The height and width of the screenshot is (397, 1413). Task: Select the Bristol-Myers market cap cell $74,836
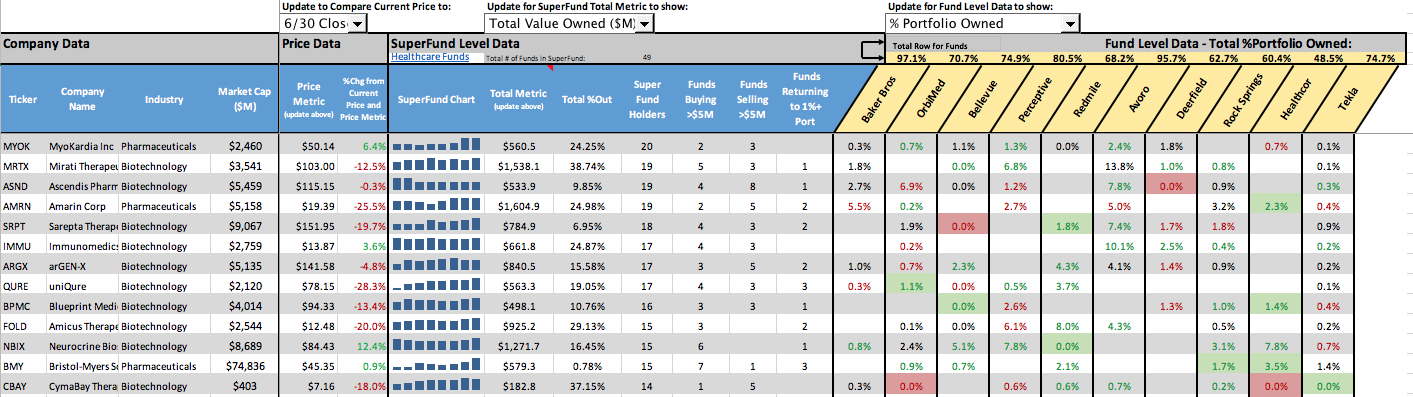(244, 367)
